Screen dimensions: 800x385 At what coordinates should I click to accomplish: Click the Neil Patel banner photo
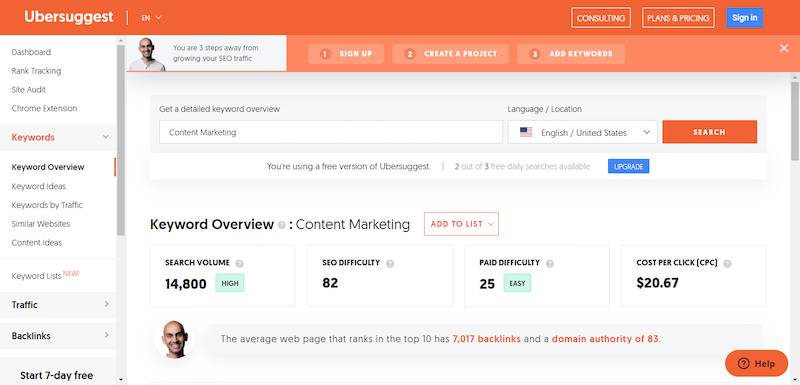point(147,54)
